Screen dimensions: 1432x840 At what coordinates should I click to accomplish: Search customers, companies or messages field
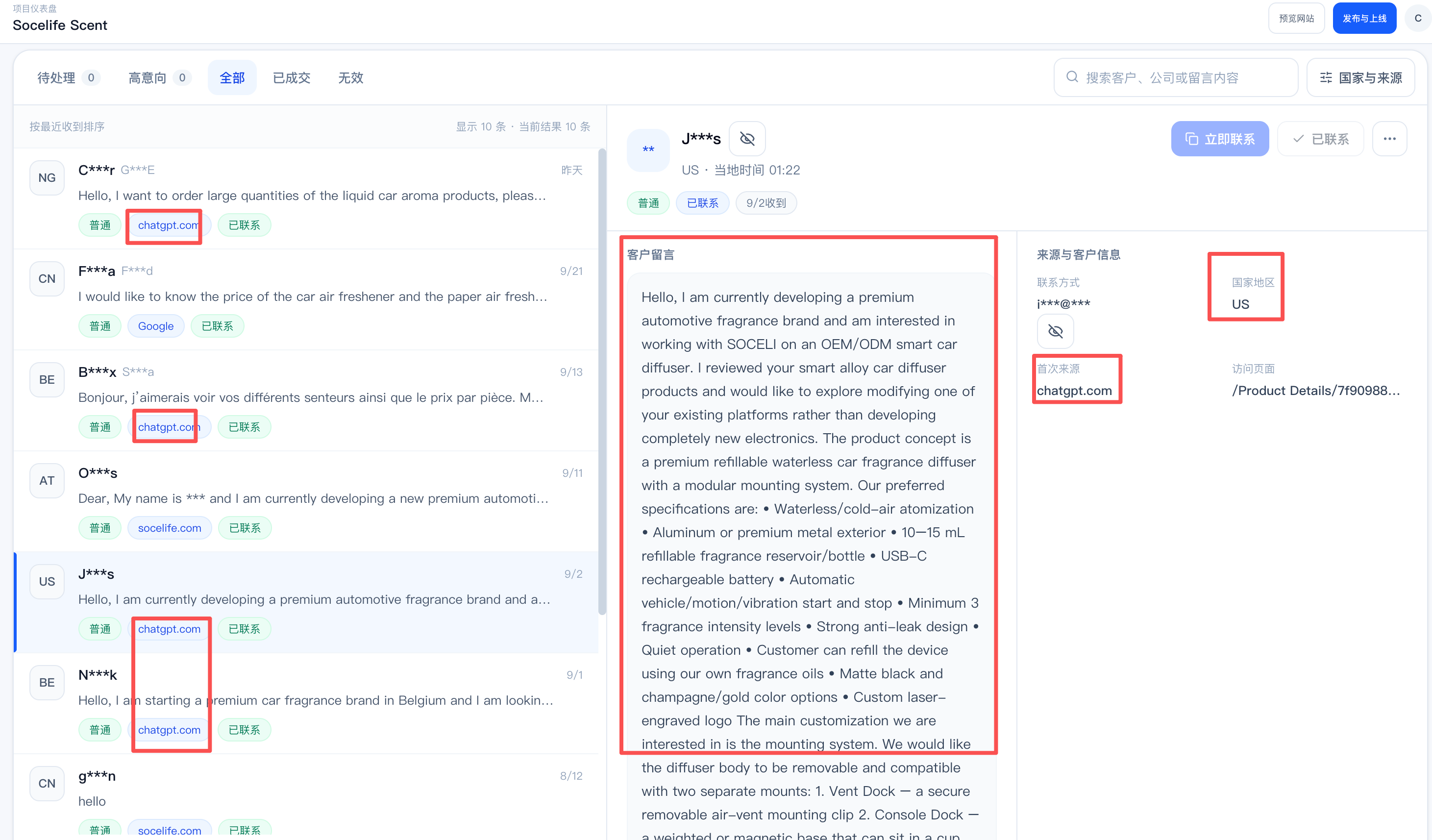click(1176, 77)
